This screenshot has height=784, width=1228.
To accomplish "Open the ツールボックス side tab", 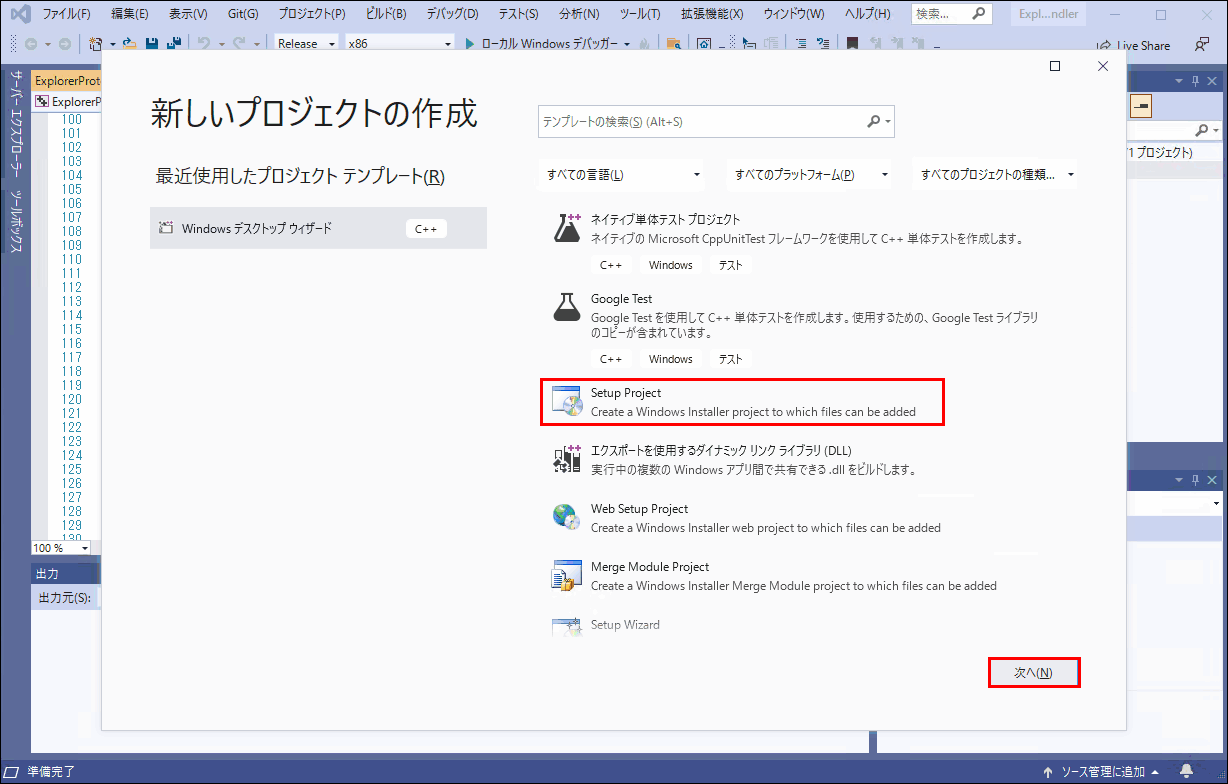I will click(x=15, y=221).
